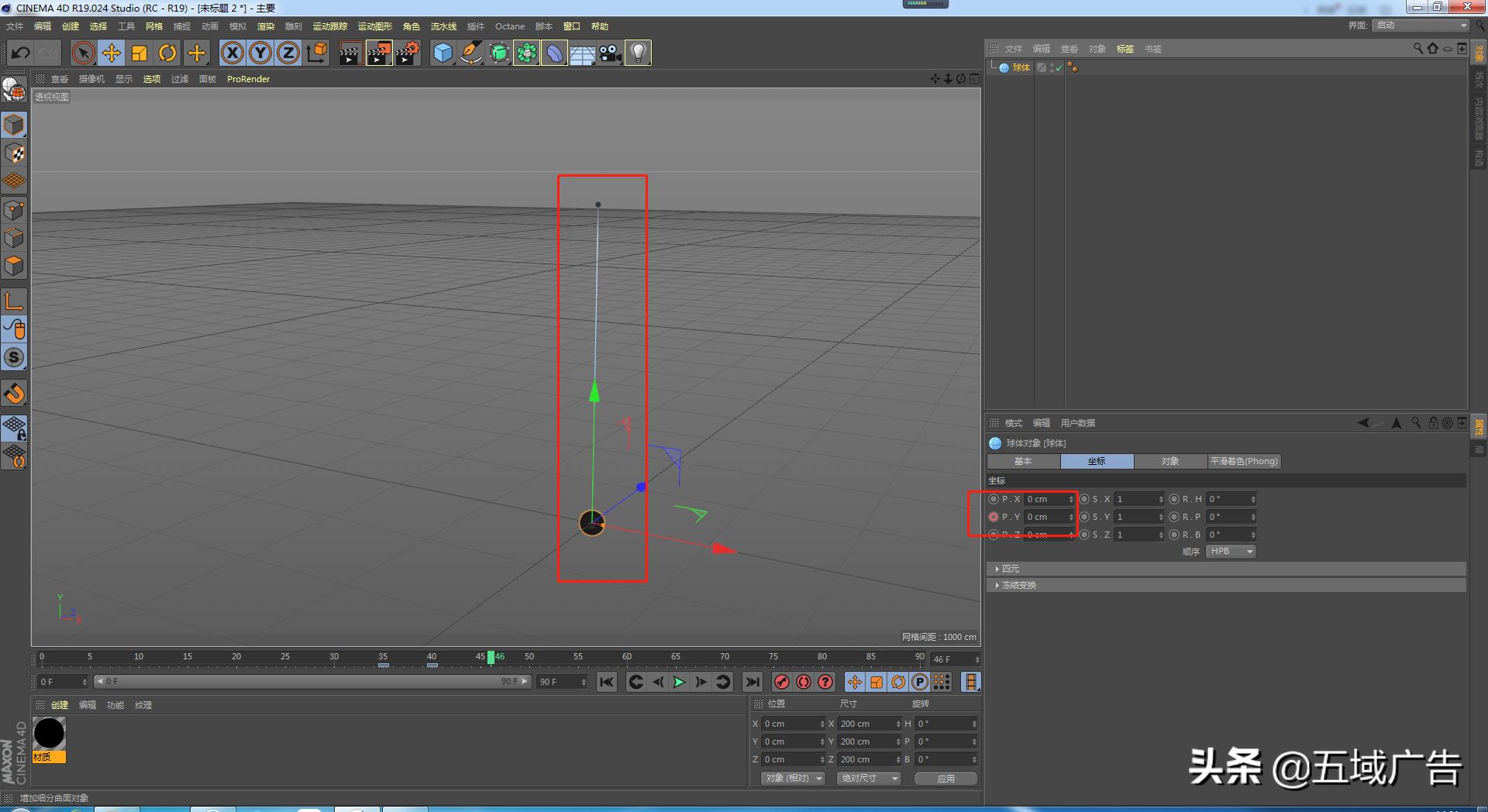This screenshot has height=812, width=1488.
Task: Toggle the P.Y keyframe circle
Action: click(x=994, y=517)
